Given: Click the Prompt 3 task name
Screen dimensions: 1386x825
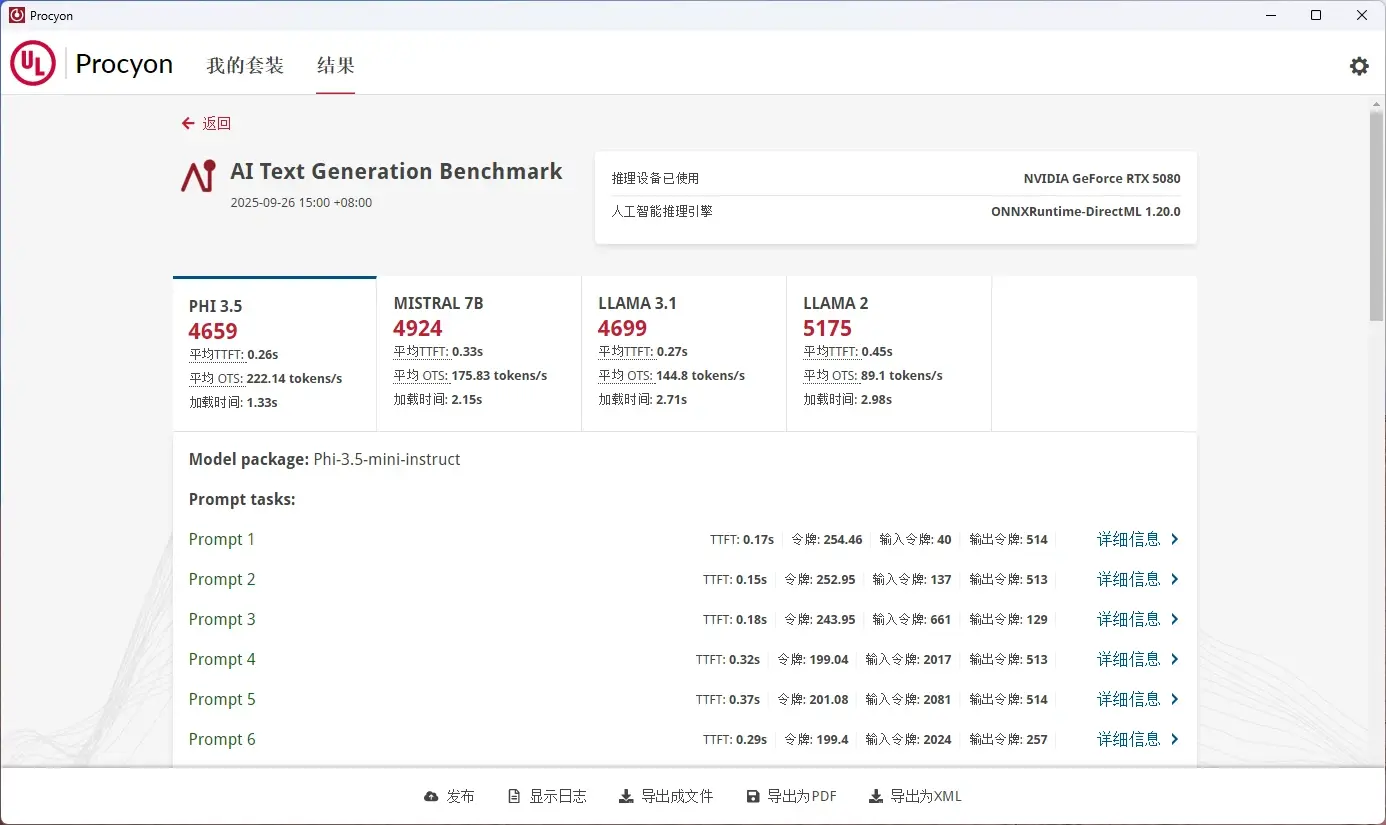Looking at the screenshot, I should 222,619.
